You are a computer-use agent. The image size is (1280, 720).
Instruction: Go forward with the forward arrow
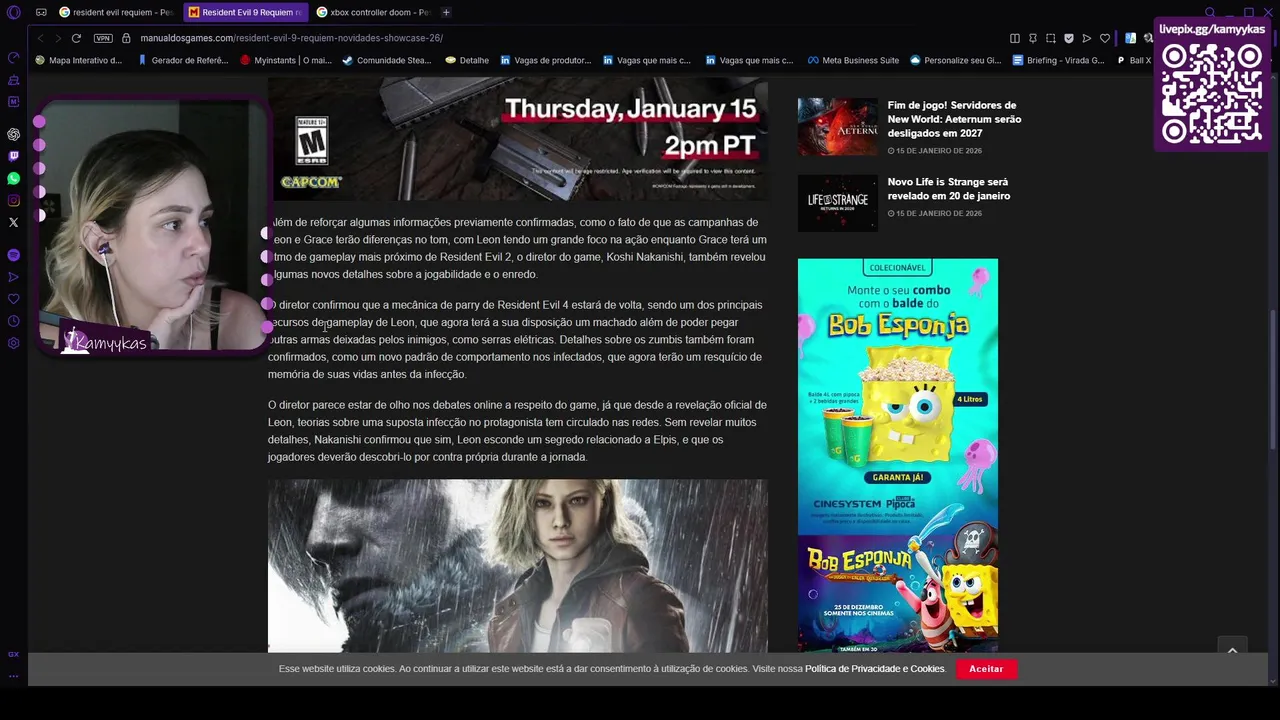click(x=57, y=38)
